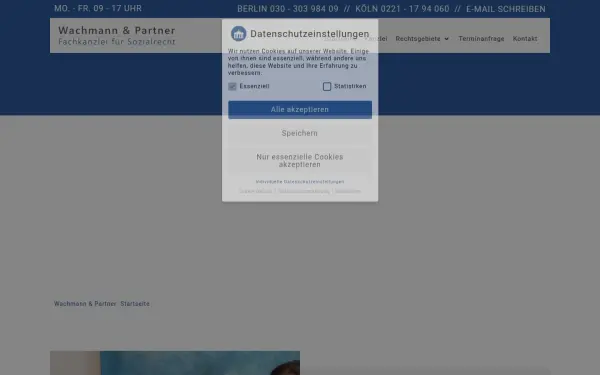
Task: Click the Alle akzeptieren button
Action: [300, 109]
